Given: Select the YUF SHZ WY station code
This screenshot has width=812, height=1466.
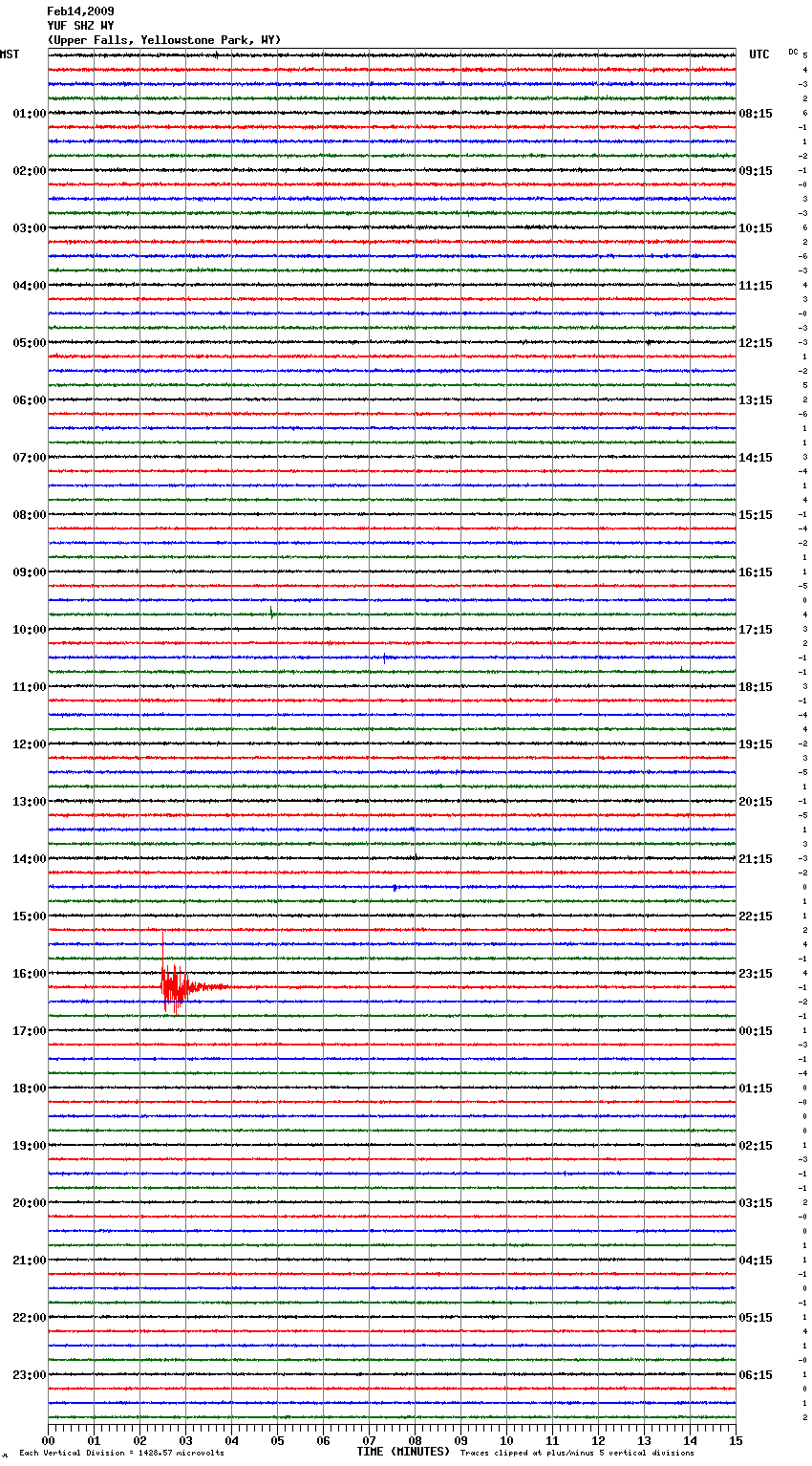Looking at the screenshot, I should click(x=80, y=26).
